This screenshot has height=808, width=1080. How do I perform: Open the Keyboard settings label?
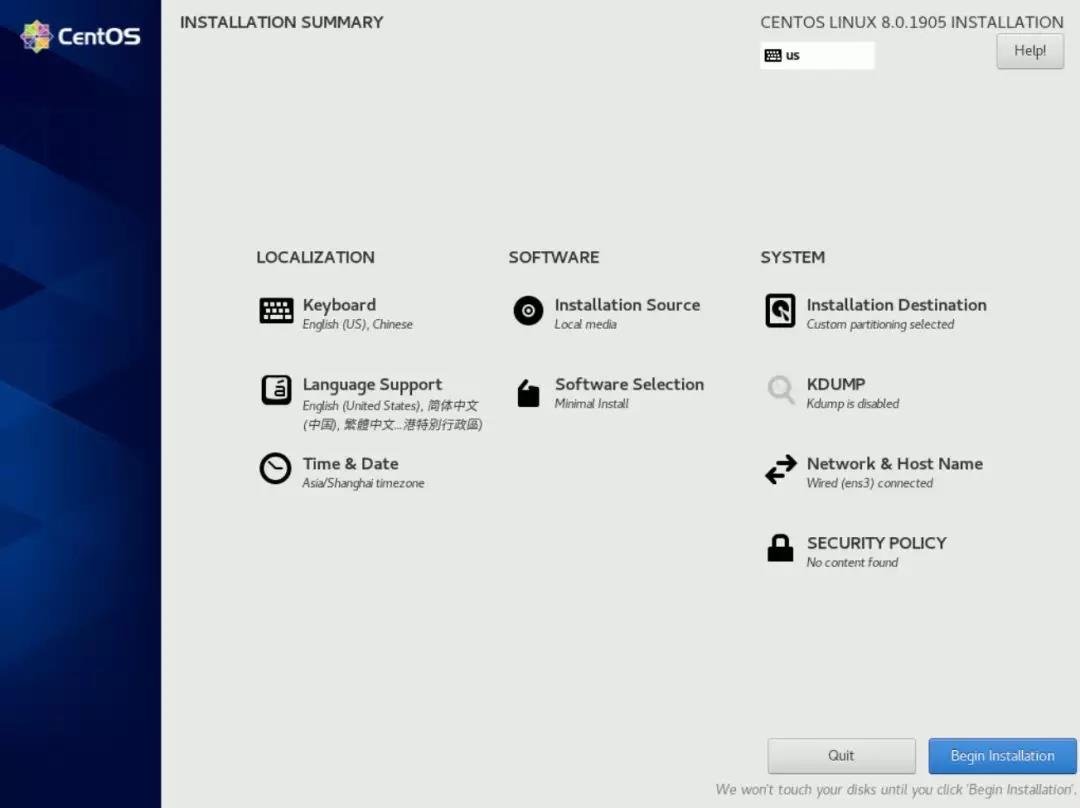point(340,304)
